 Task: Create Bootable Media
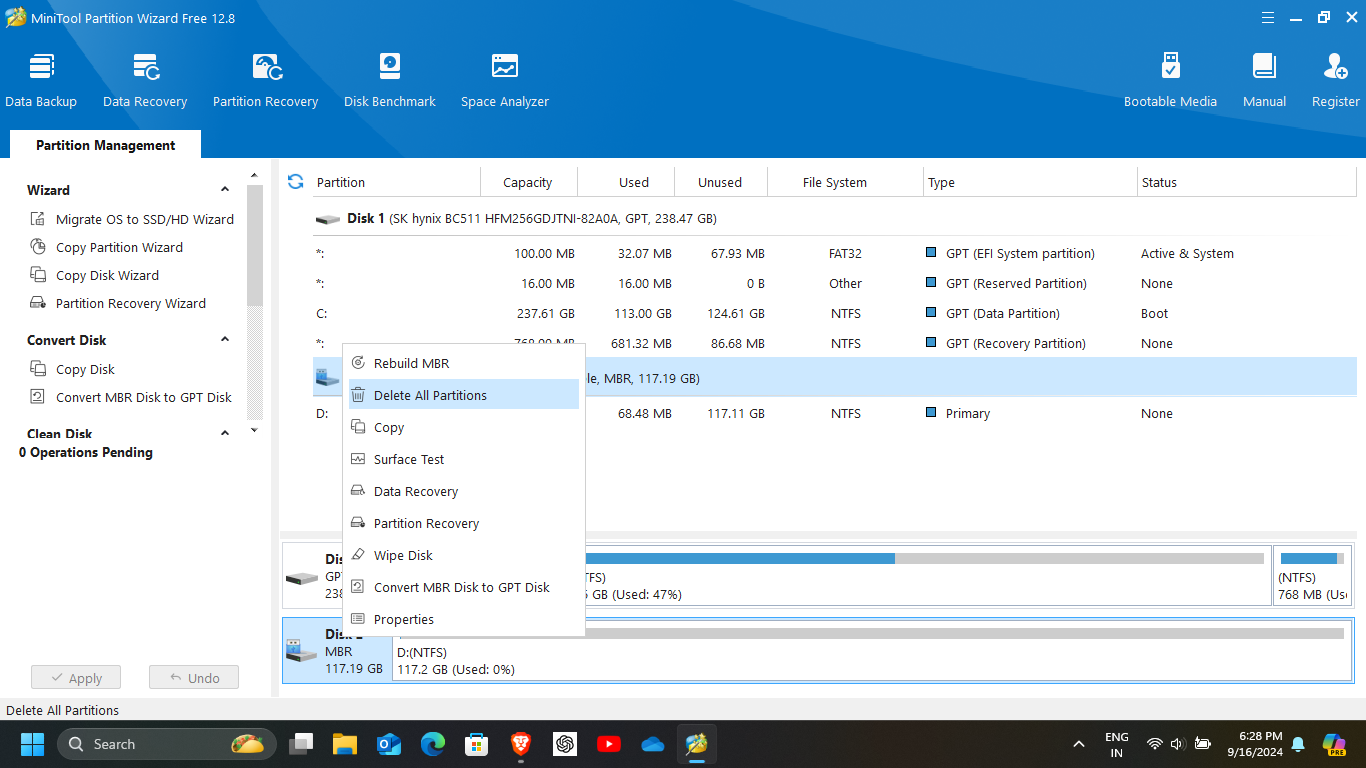(x=1170, y=80)
